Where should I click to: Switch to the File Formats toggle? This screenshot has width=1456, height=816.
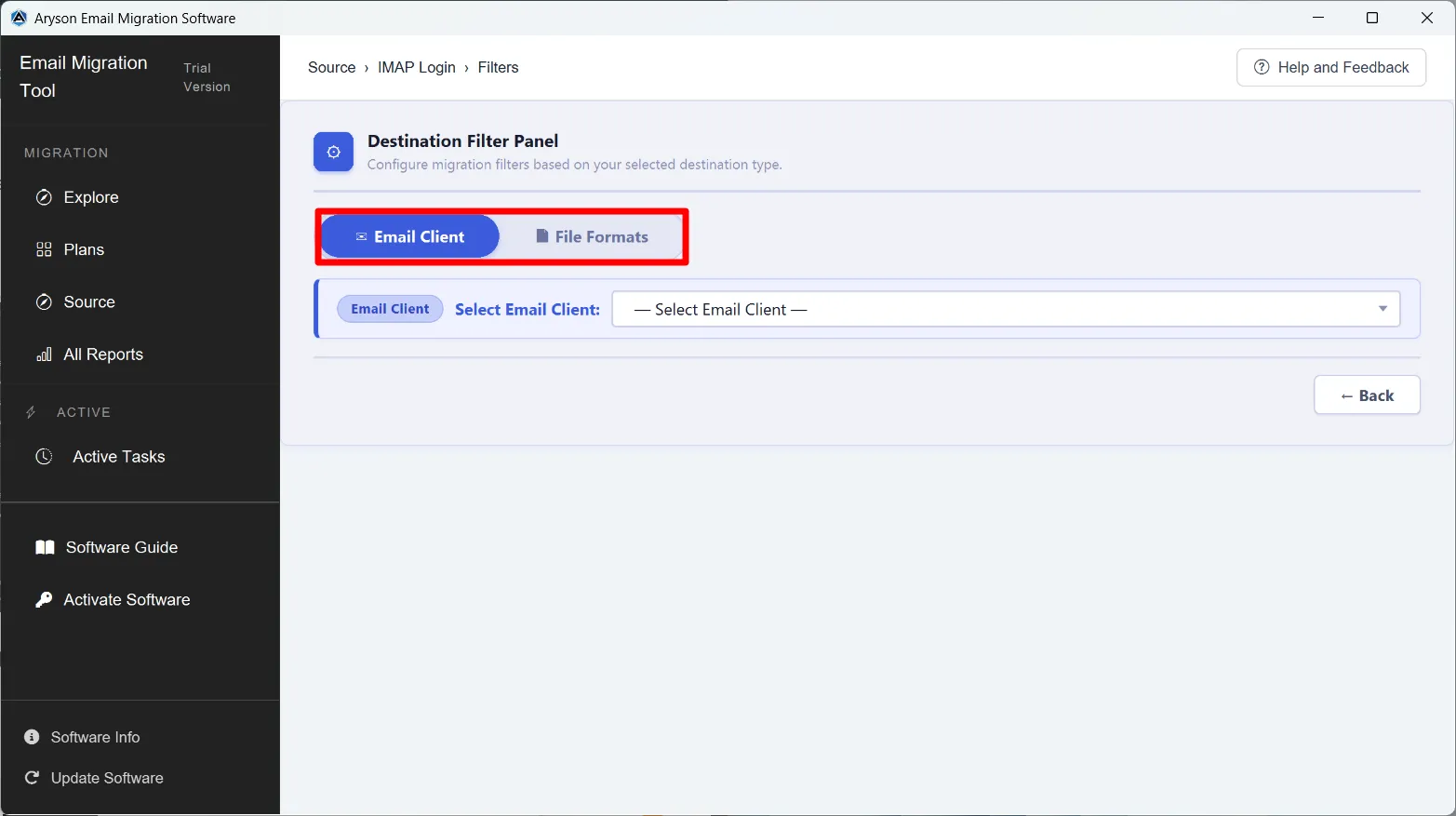(592, 236)
